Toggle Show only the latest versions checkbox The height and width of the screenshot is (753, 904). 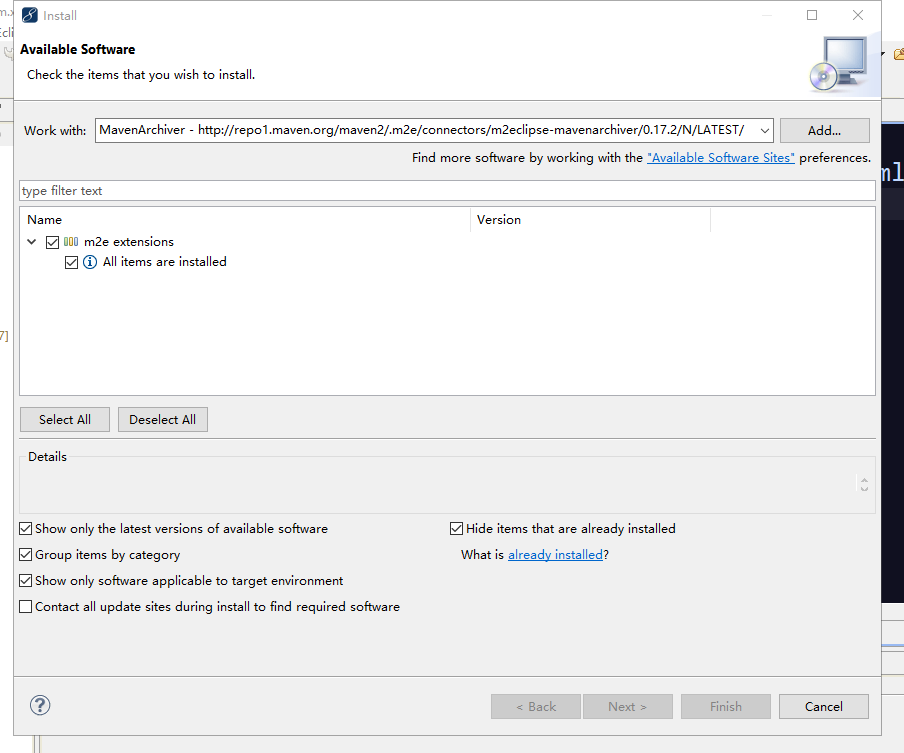tap(25, 529)
